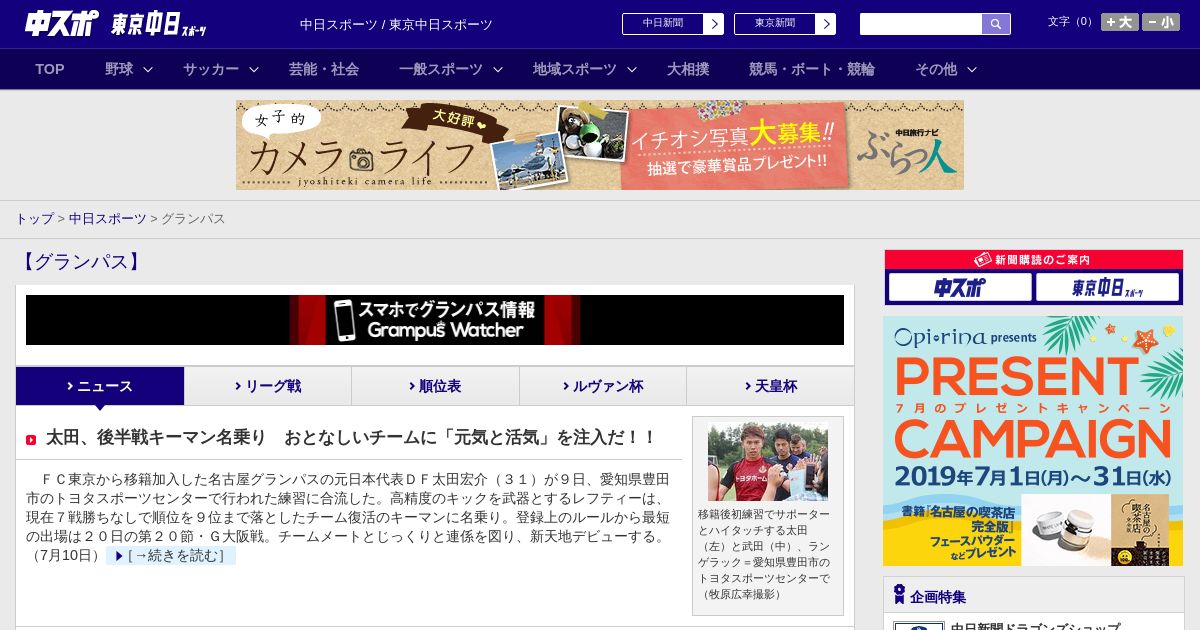
Task: Focus the header search input field
Action: tap(921, 24)
